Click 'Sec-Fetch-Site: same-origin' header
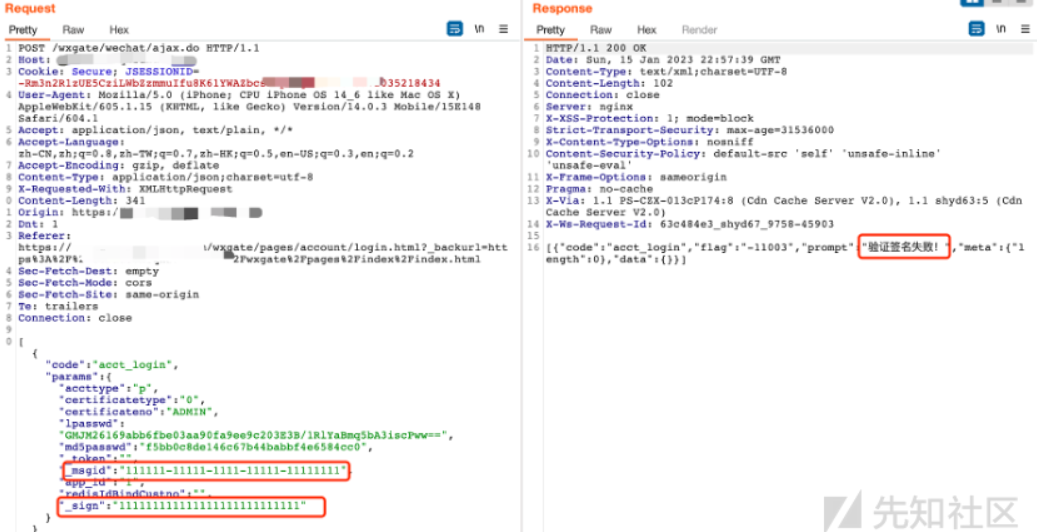1037x532 pixels. pyautogui.click(x=108, y=294)
